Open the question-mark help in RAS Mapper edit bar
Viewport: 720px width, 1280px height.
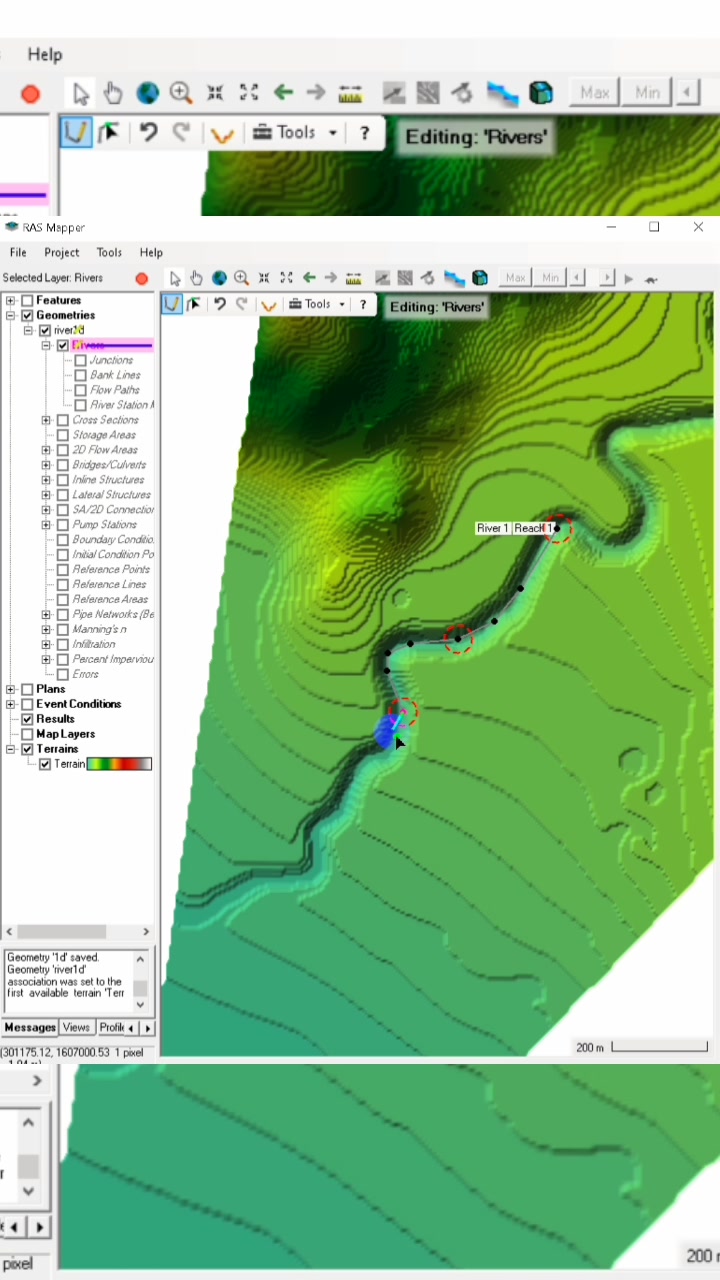(363, 304)
